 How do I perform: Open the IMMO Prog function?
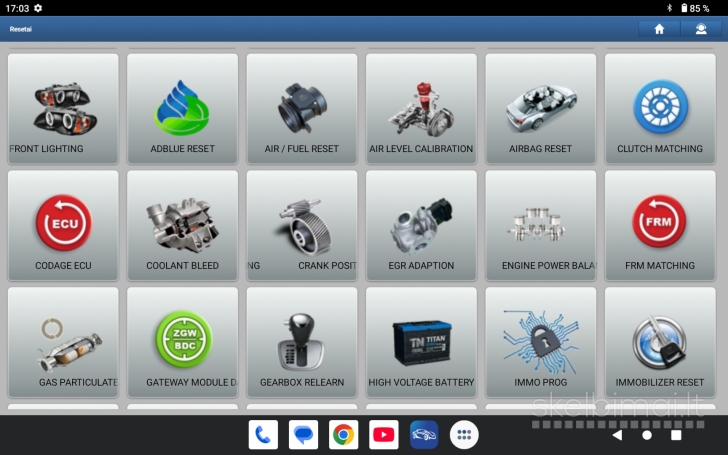point(540,342)
